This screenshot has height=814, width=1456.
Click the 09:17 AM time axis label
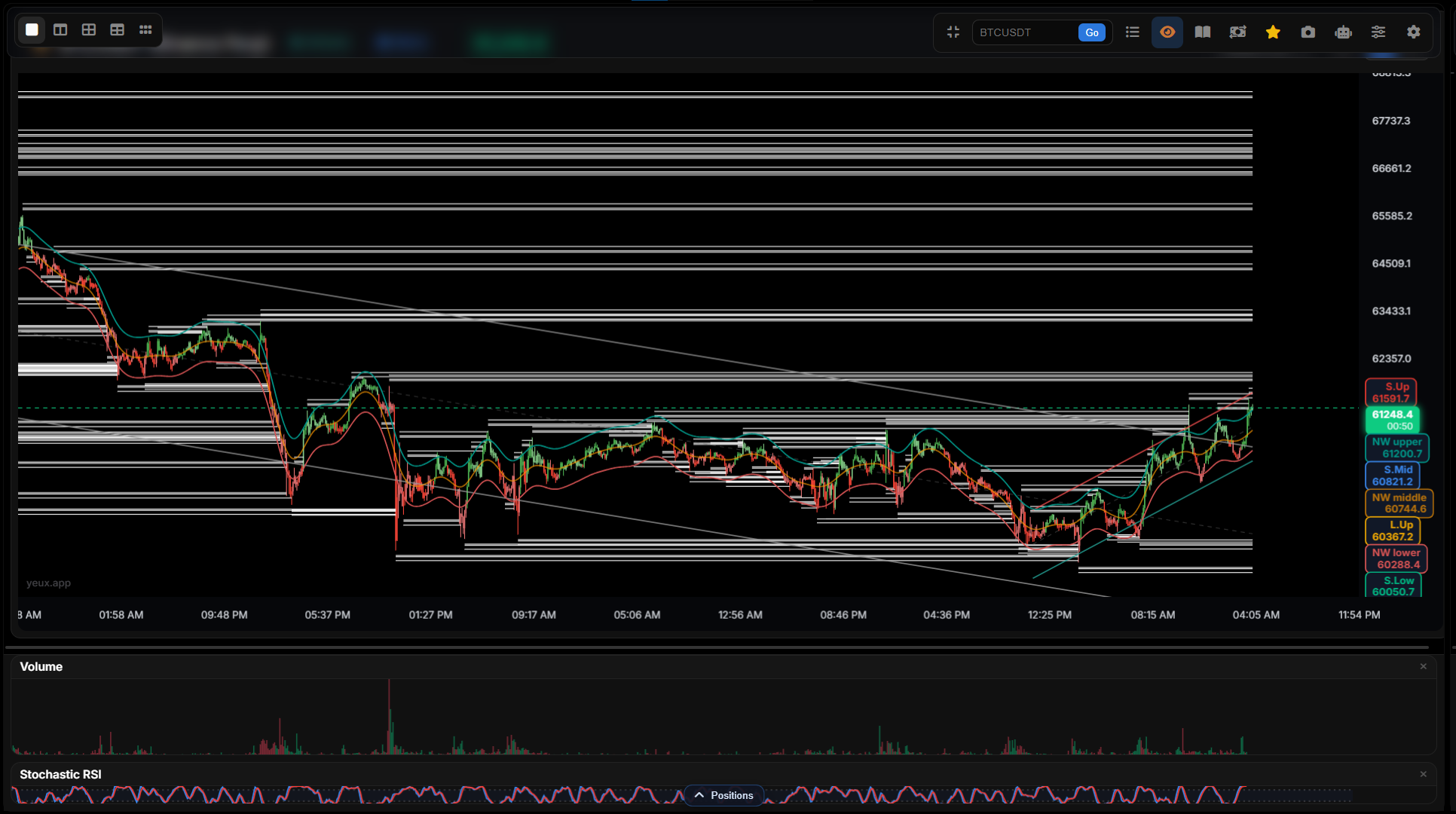pyautogui.click(x=534, y=615)
